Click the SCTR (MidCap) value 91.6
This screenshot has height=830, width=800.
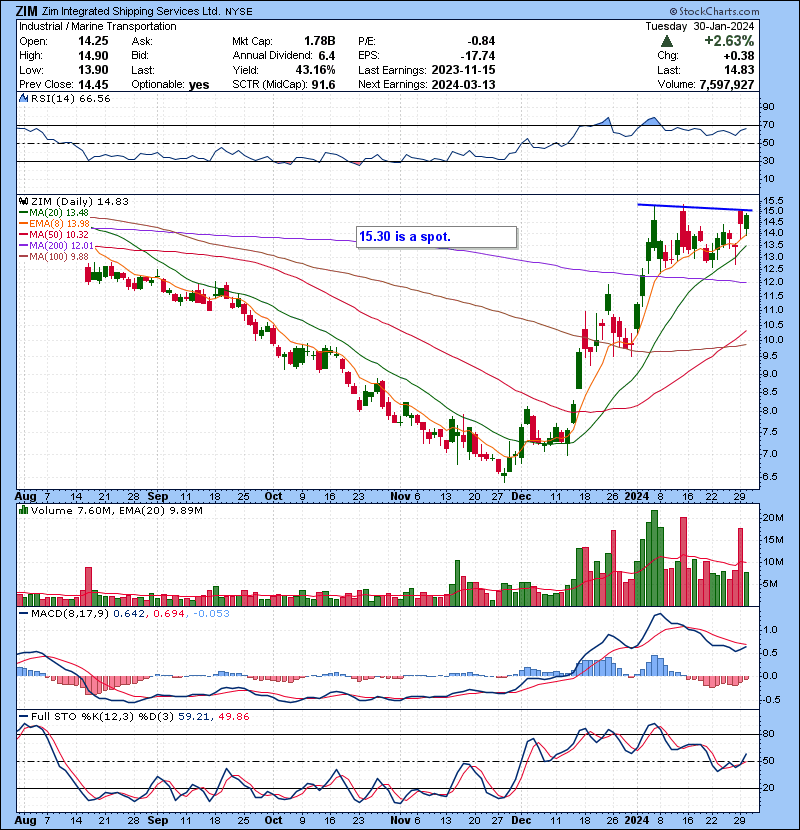pyautogui.click(x=323, y=85)
